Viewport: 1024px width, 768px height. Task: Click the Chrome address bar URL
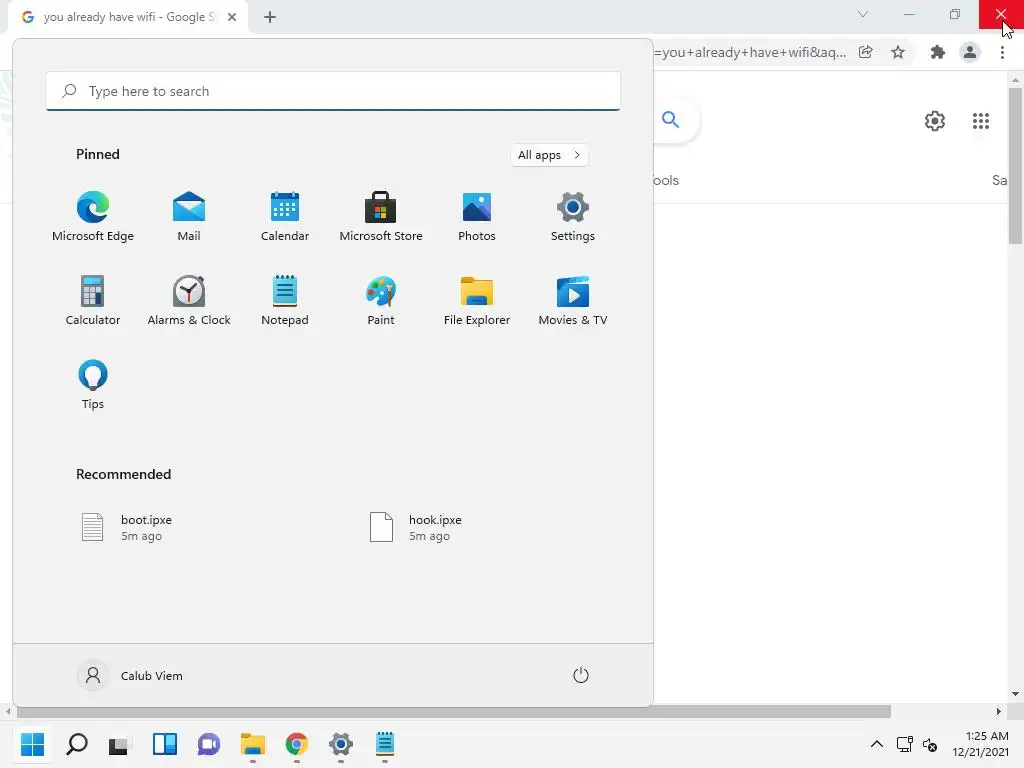point(750,52)
